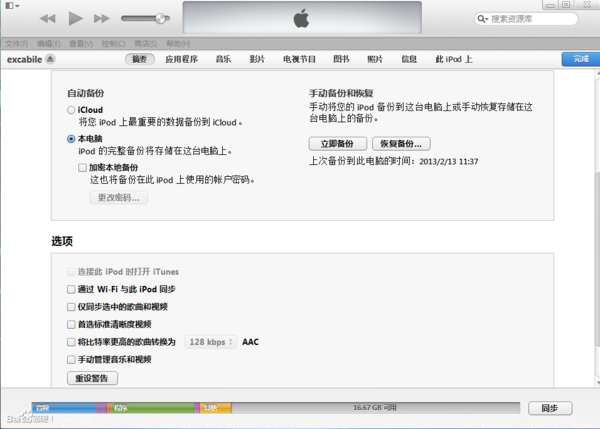The width and height of the screenshot is (600, 429).
Task: Select the 摘要 tab
Action: pos(140,59)
